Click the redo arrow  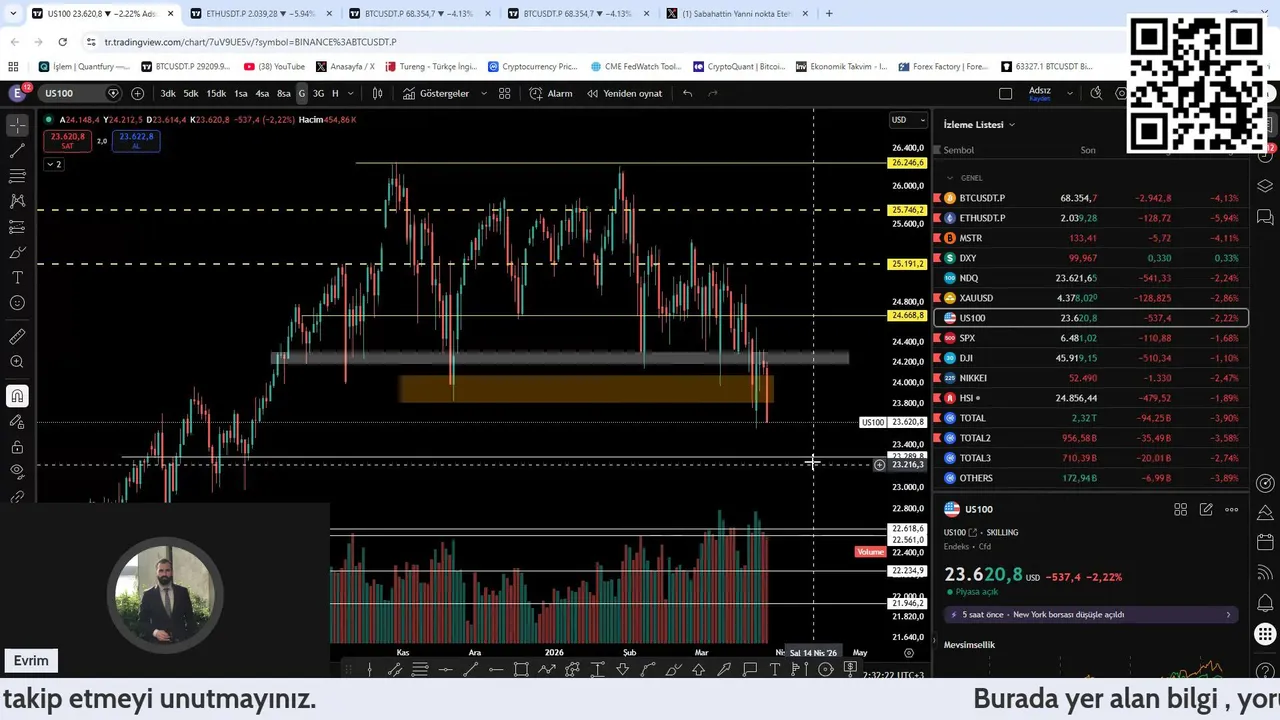pos(713,93)
